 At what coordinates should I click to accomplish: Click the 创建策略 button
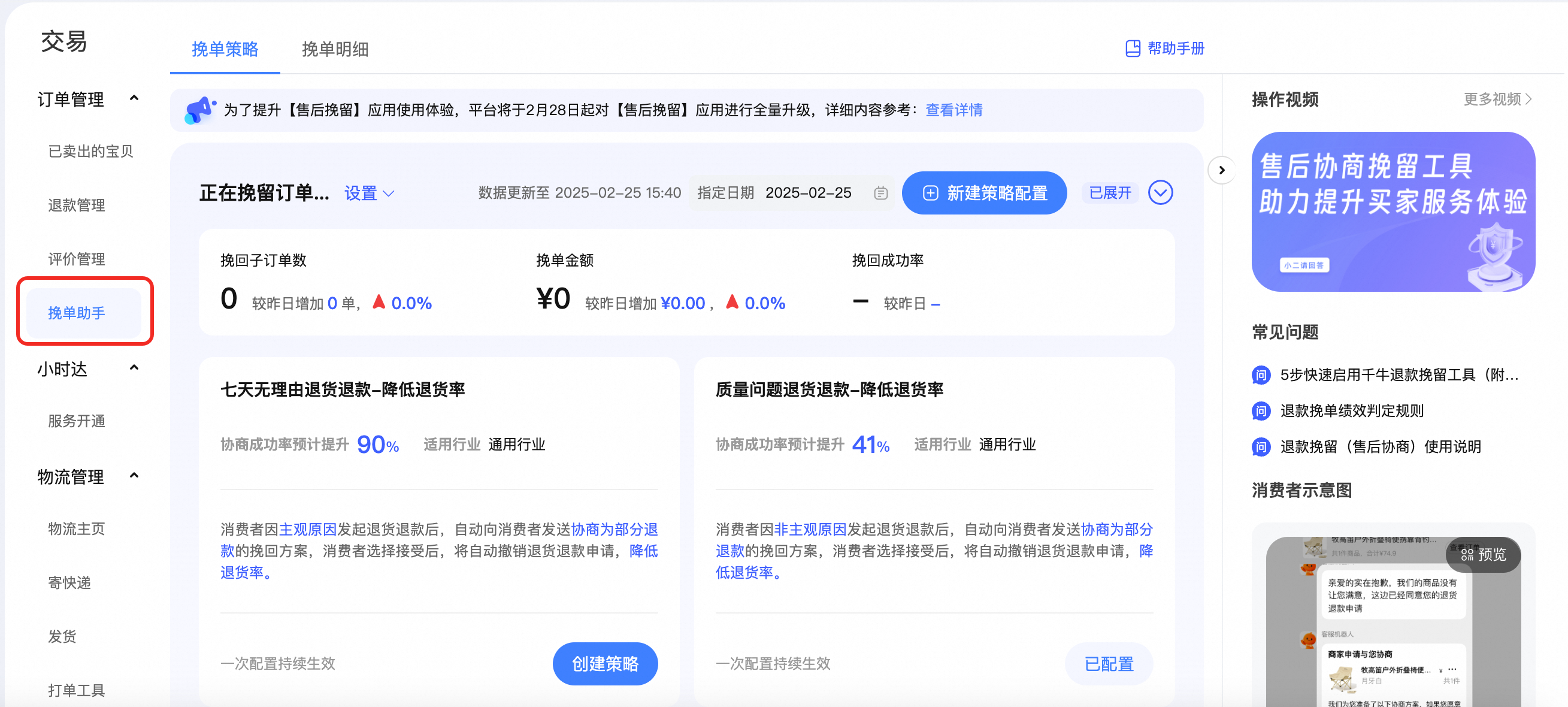coord(605,664)
